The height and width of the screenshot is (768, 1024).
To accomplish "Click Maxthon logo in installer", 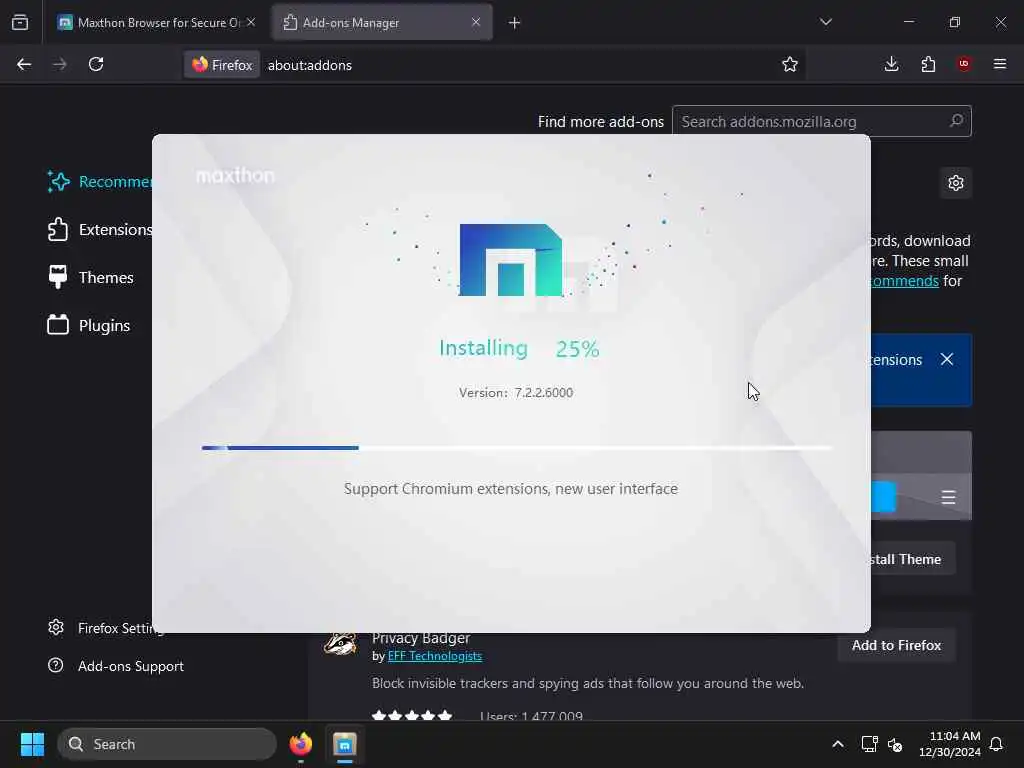I will click(x=511, y=260).
